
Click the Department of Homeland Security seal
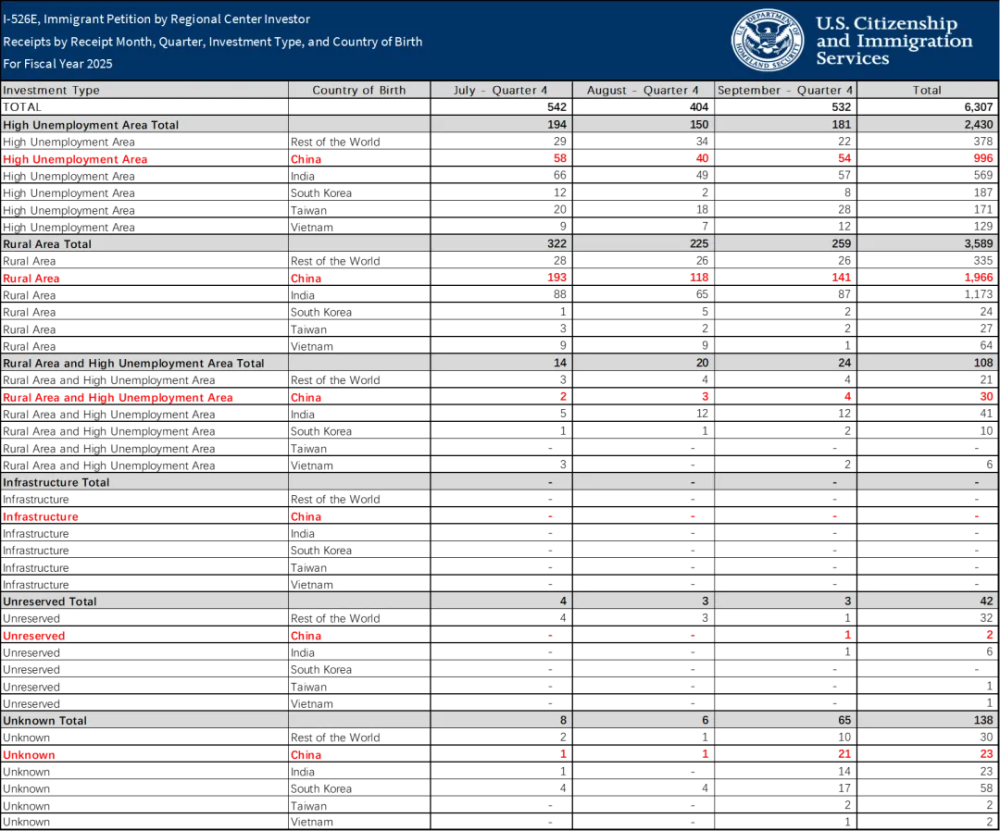point(767,40)
